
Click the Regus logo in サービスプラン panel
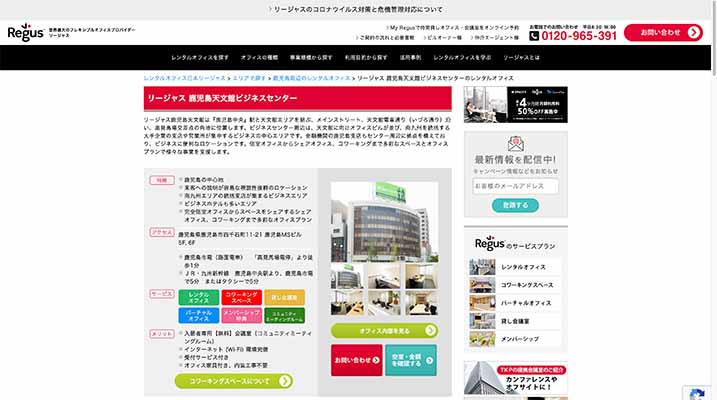[490, 243]
